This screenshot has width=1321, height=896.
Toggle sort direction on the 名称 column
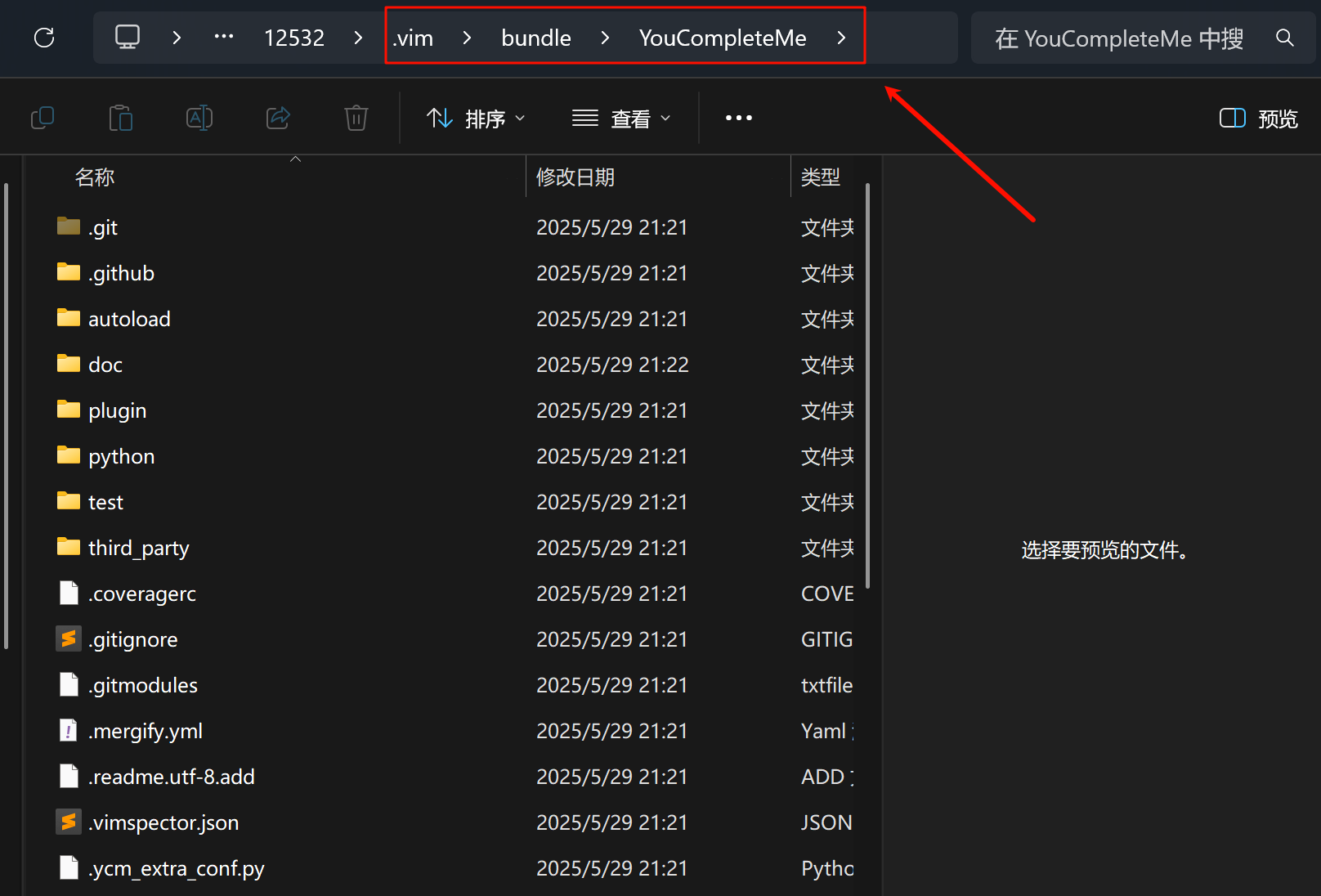click(94, 177)
